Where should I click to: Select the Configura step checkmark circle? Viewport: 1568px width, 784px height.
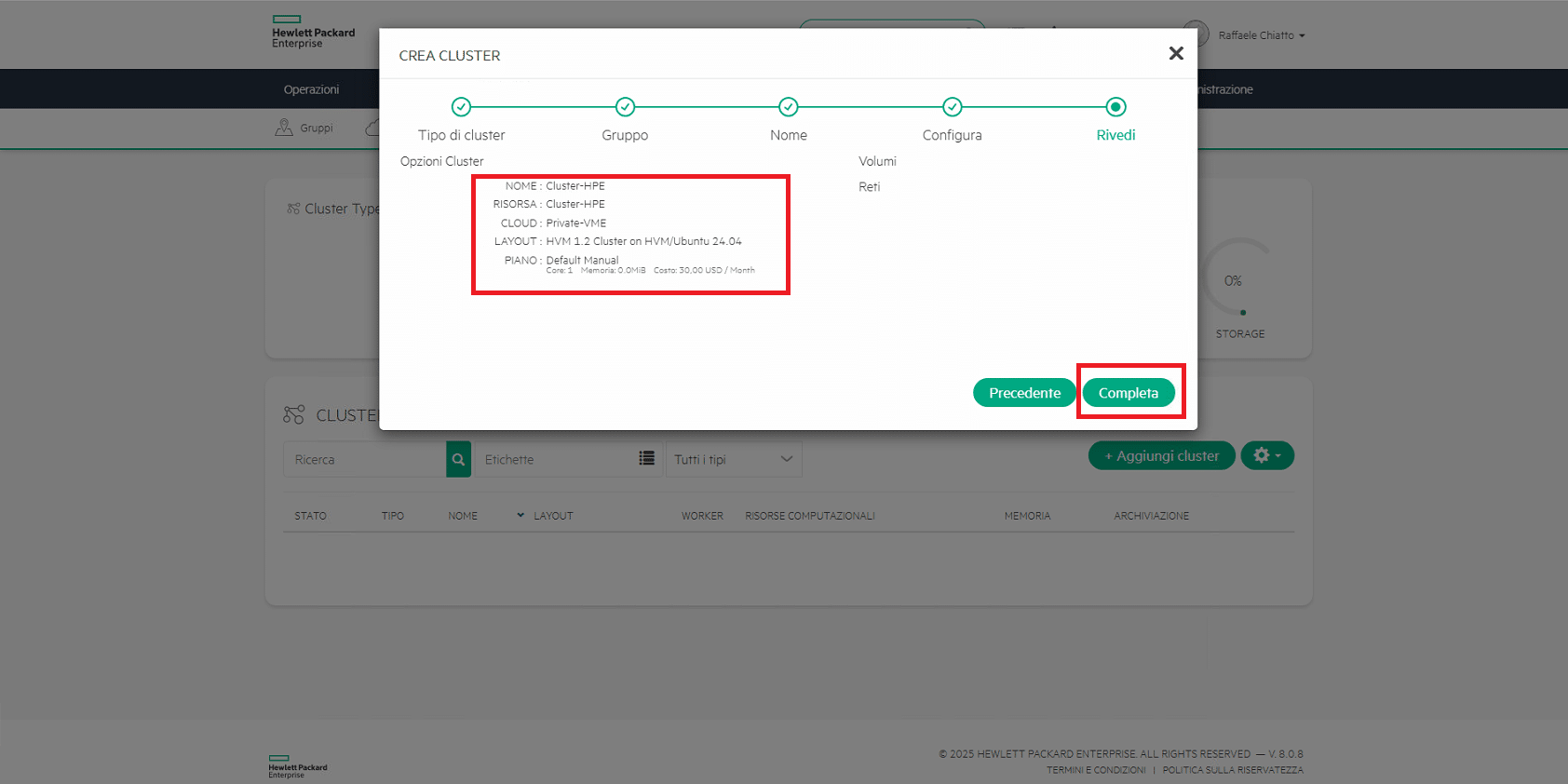[952, 107]
